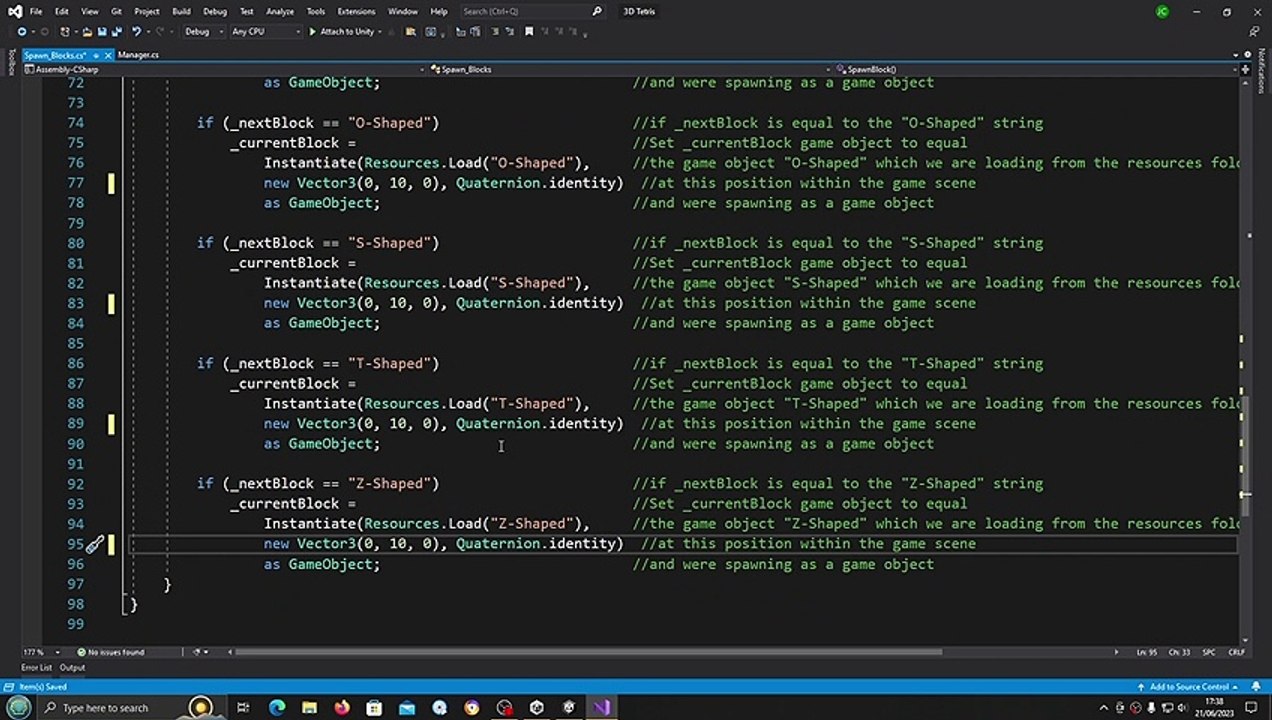Image resolution: width=1272 pixels, height=720 pixels.
Task: Click the New Project toolbar icon
Action: pos(65,32)
